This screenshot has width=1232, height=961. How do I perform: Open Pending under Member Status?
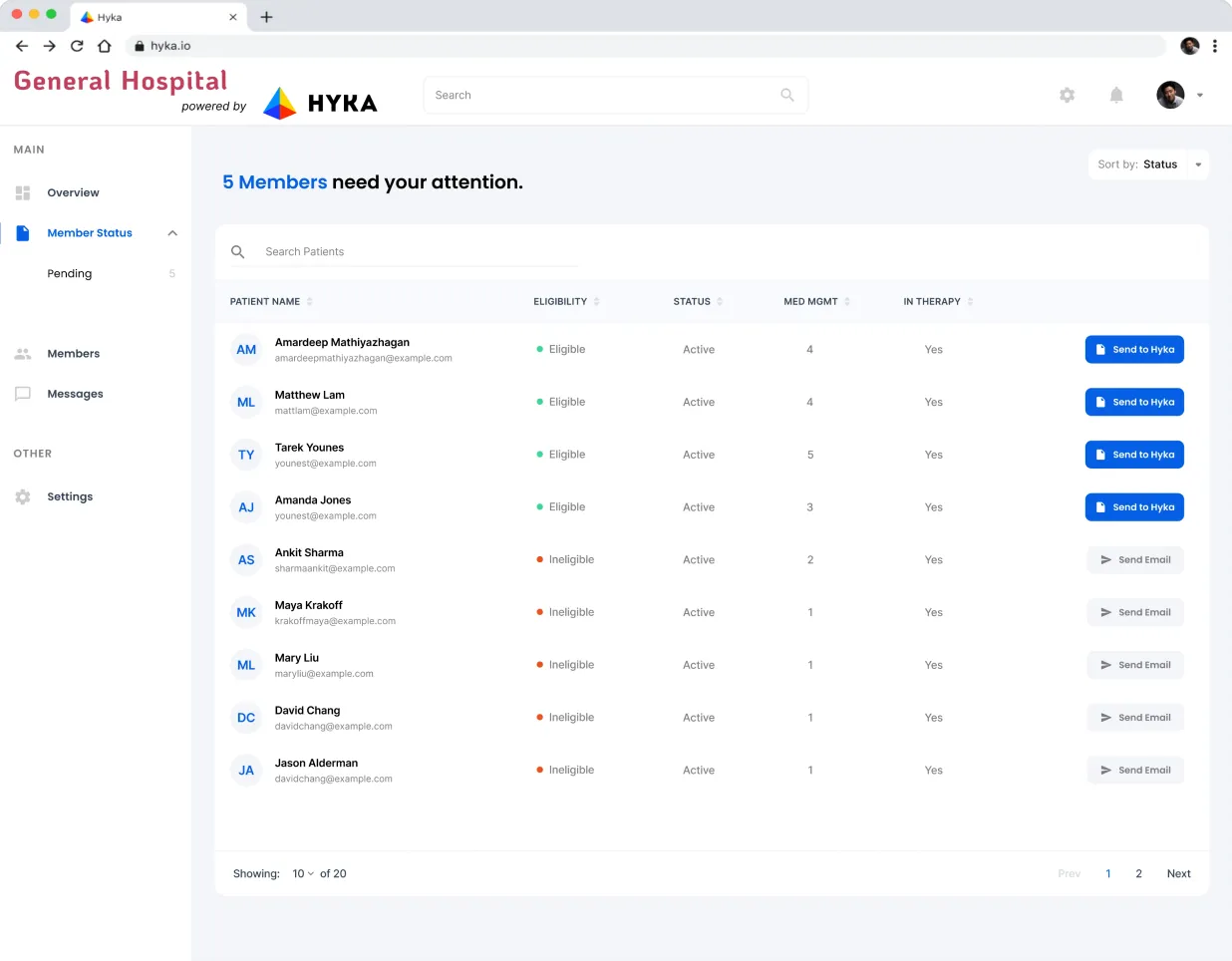click(70, 273)
